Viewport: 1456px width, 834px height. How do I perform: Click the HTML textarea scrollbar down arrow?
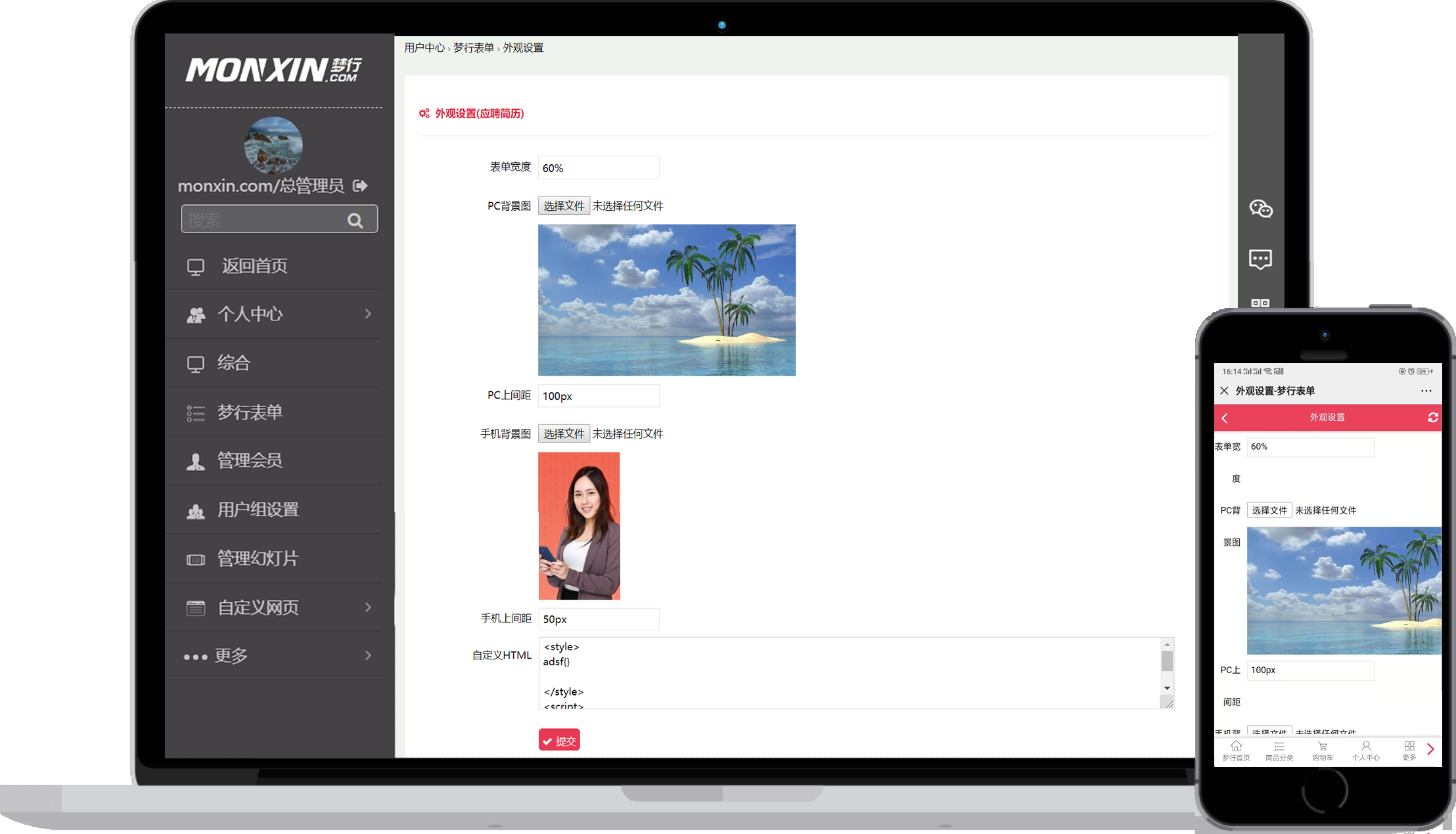tap(1167, 688)
